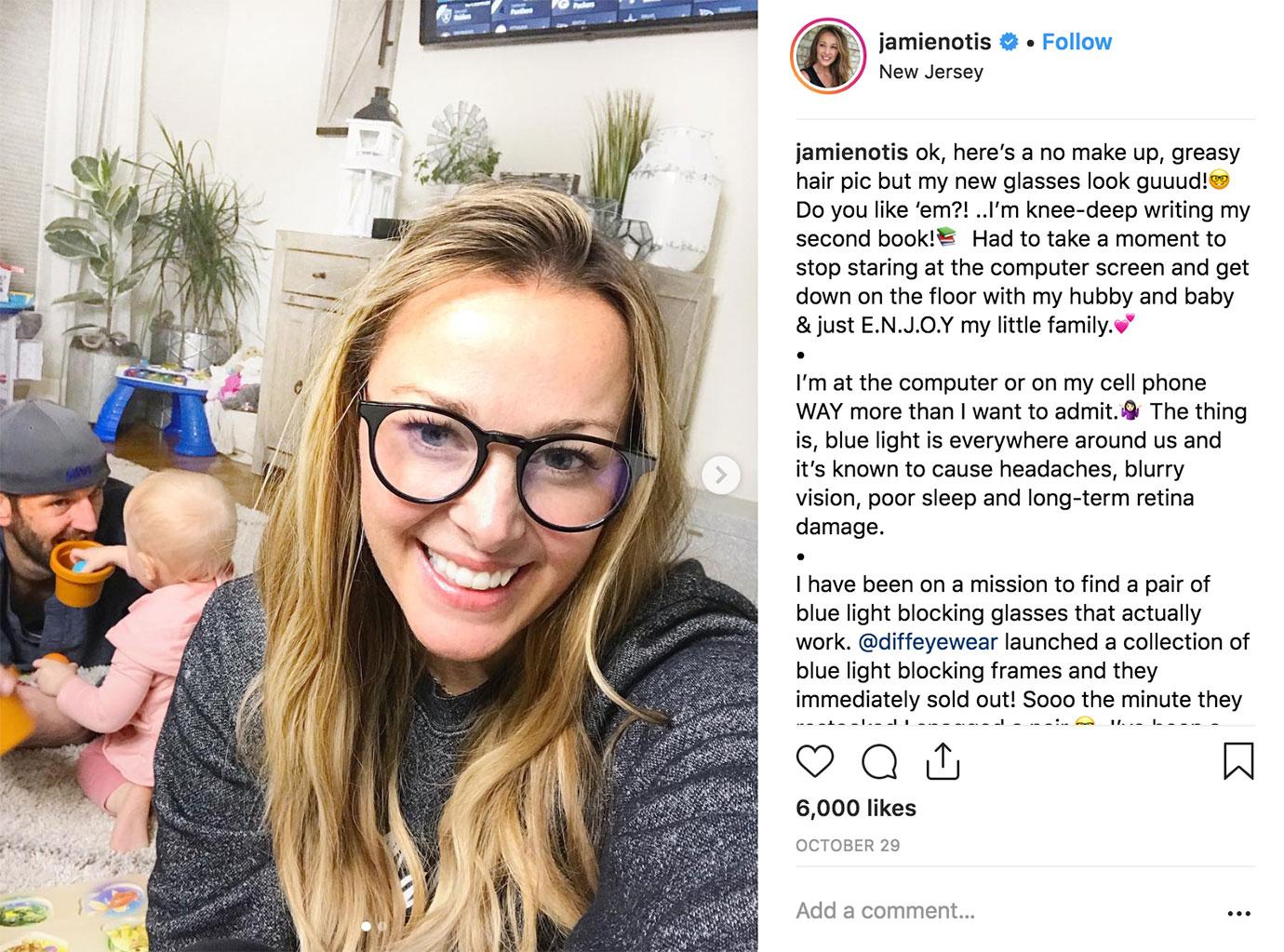Open more options via the three dots

click(1238, 914)
